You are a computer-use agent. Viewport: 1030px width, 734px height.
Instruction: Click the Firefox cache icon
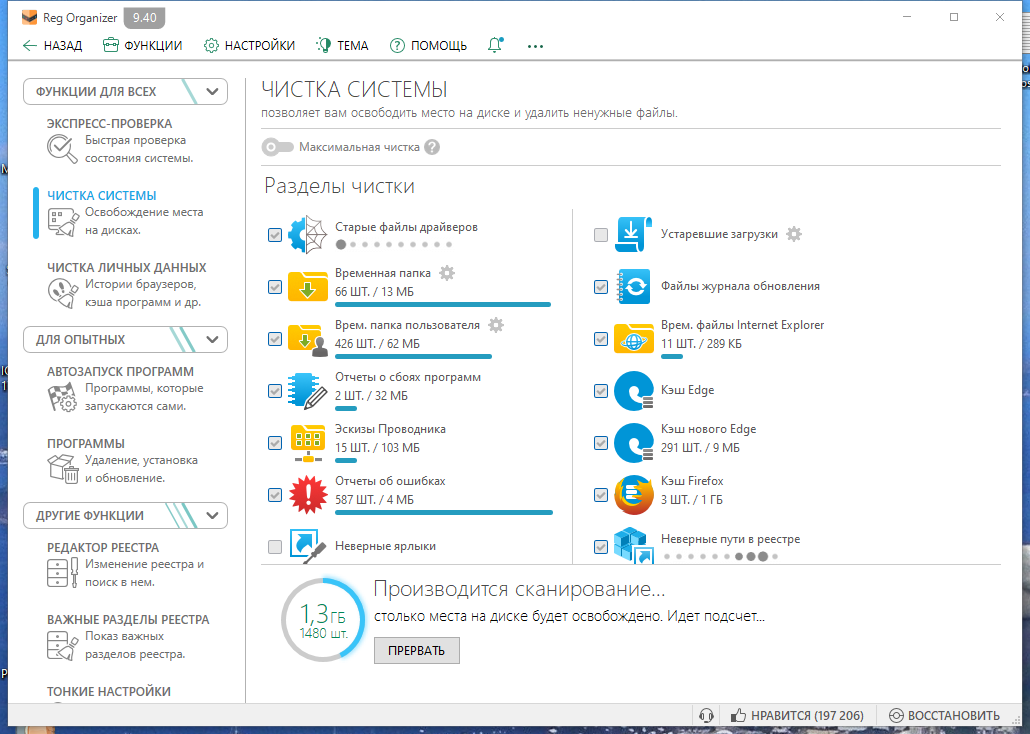pos(633,495)
